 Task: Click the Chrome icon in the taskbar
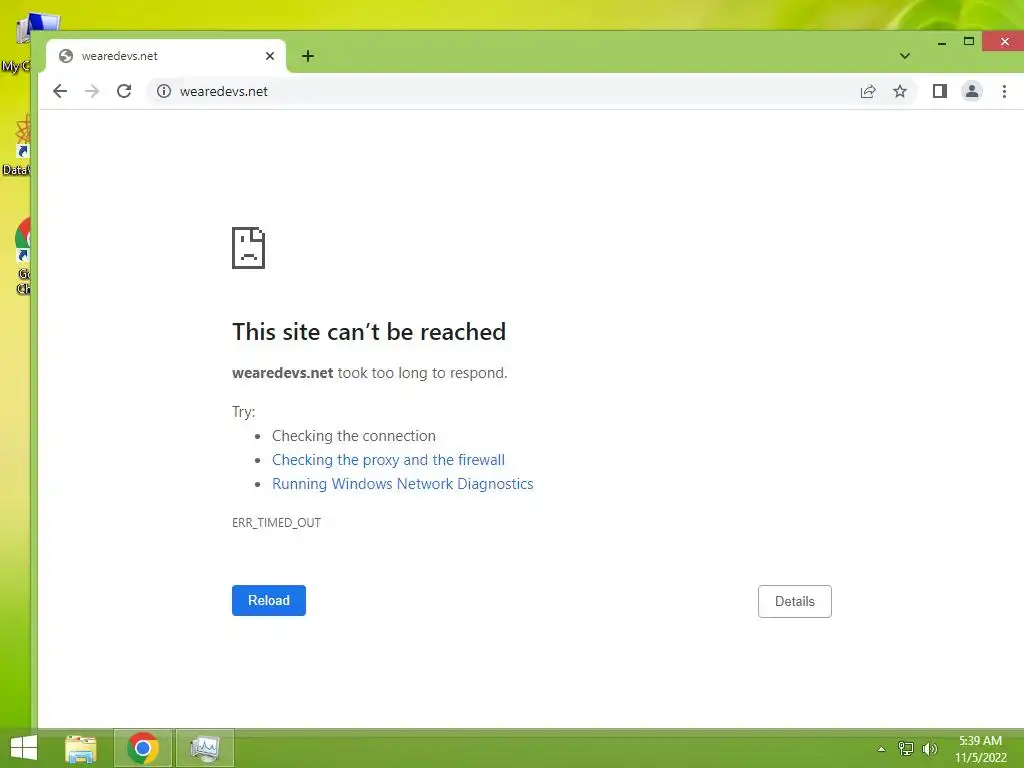[143, 748]
